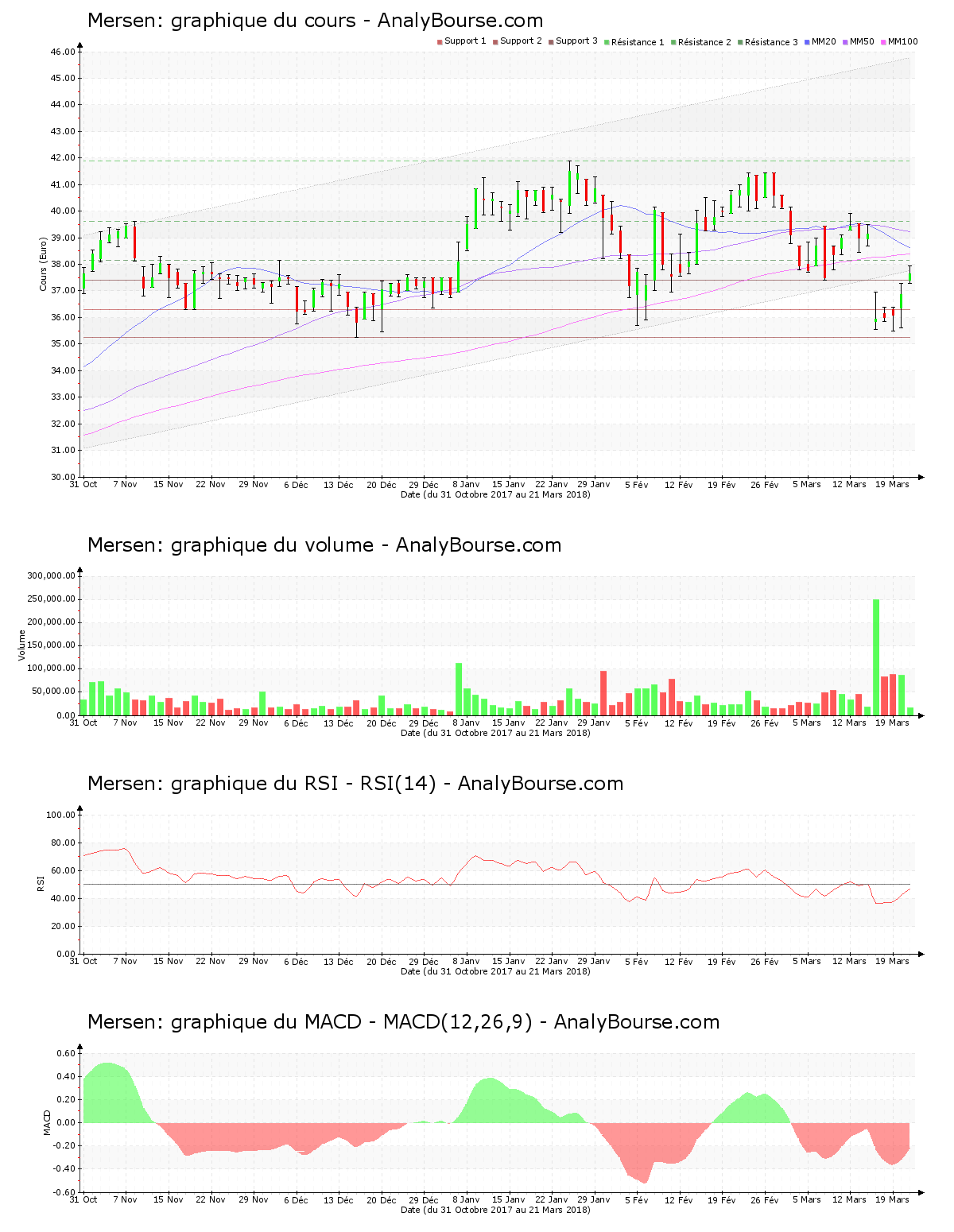Click the 250,000.00 tick on volume axis

(52, 599)
